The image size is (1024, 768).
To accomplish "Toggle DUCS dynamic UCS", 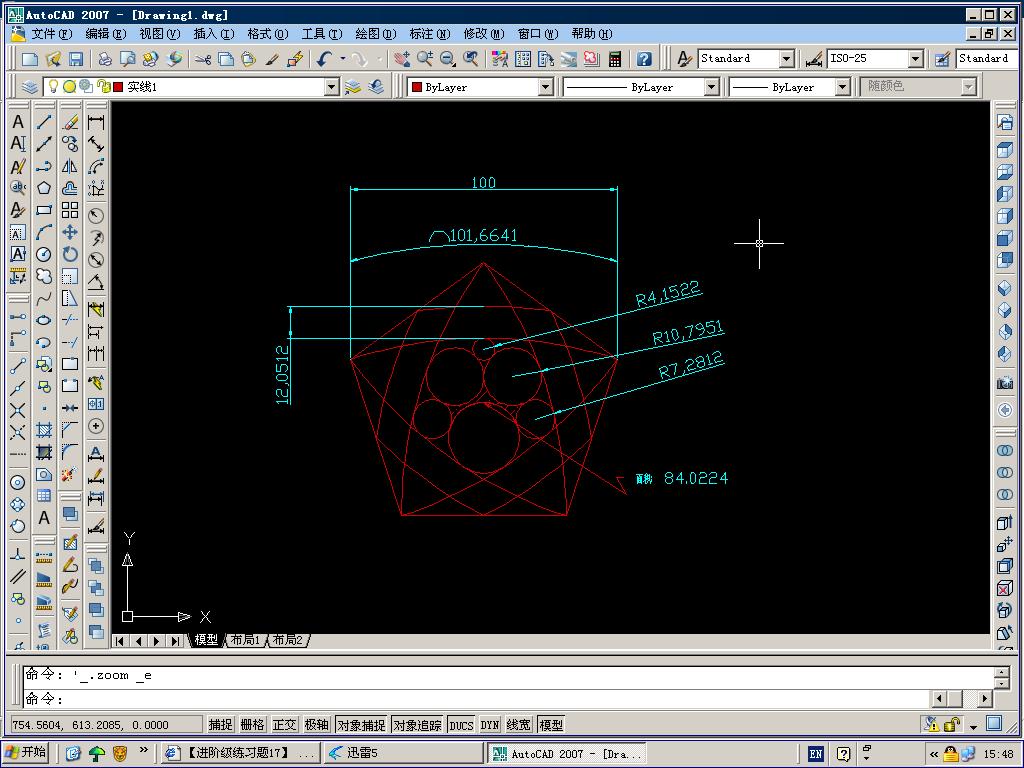I will coord(461,725).
